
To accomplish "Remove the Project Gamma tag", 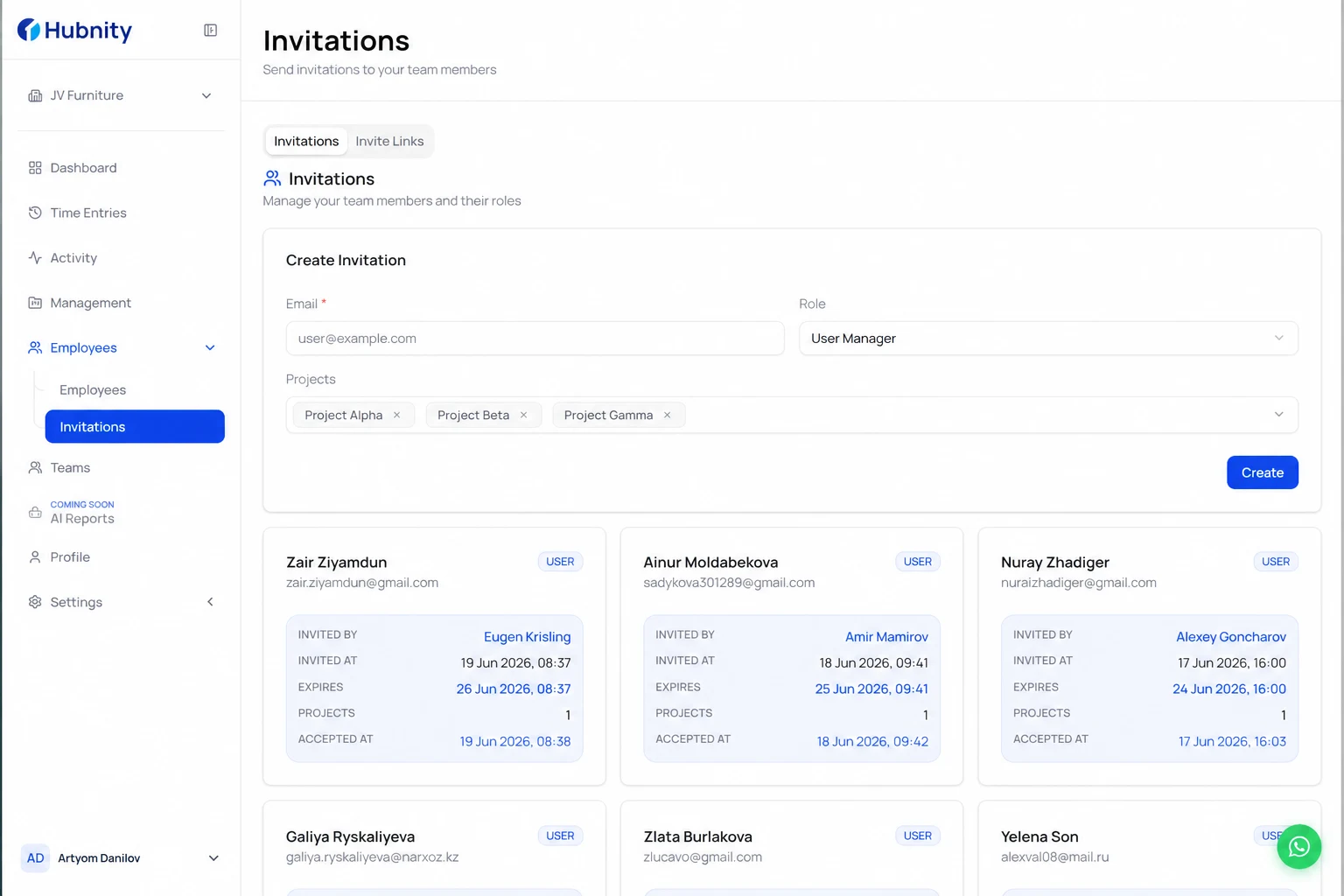I will [x=668, y=415].
